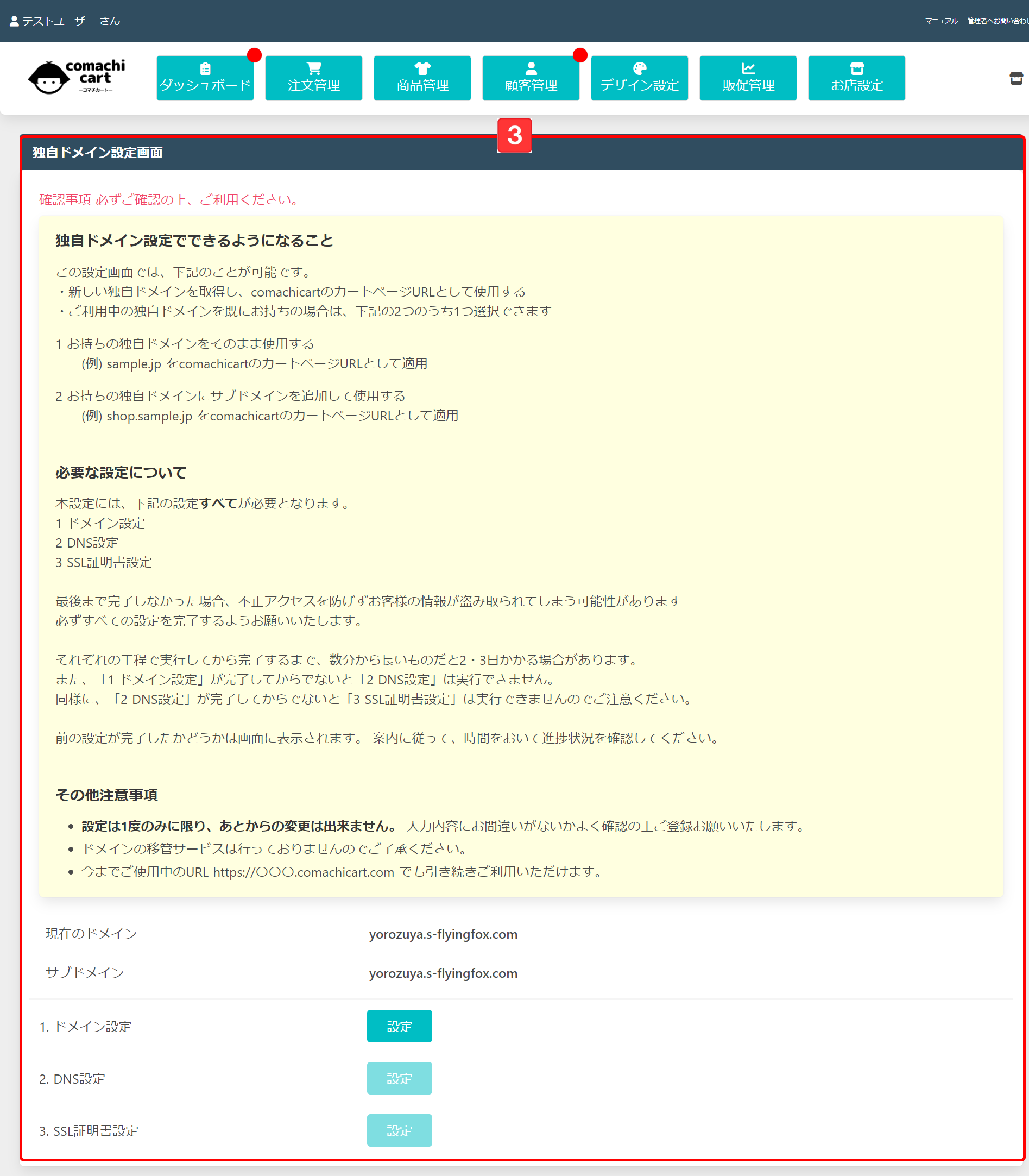
Task: Click current domain value next to 現在のドメイン
Action: coord(443,934)
